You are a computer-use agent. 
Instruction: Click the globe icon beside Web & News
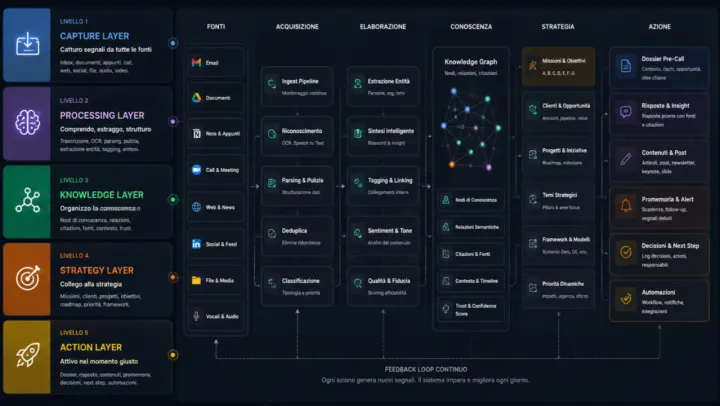(x=197, y=207)
